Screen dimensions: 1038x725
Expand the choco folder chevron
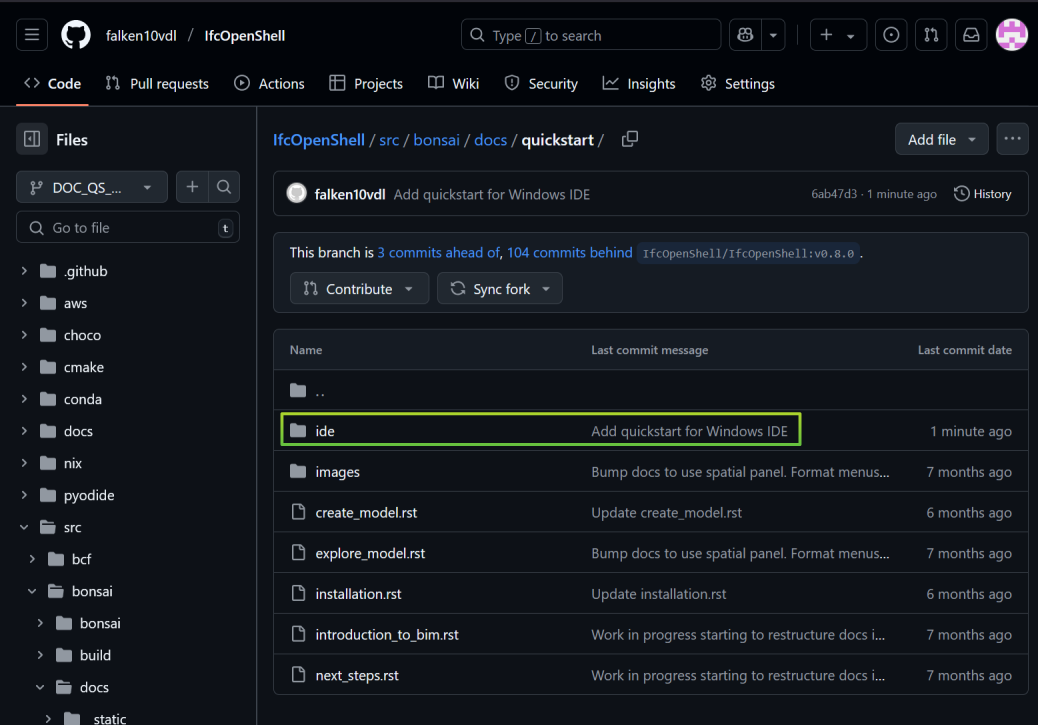(x=24, y=335)
